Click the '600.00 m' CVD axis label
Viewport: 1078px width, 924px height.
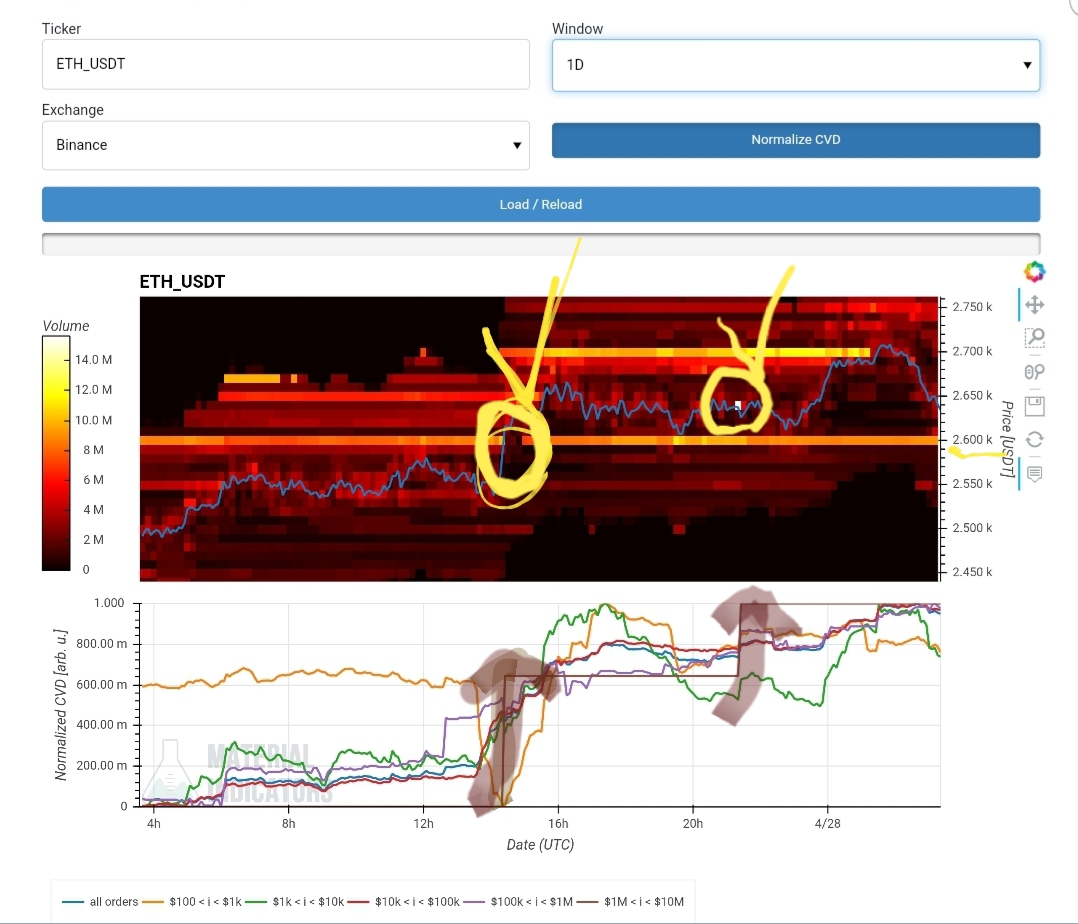[102, 684]
